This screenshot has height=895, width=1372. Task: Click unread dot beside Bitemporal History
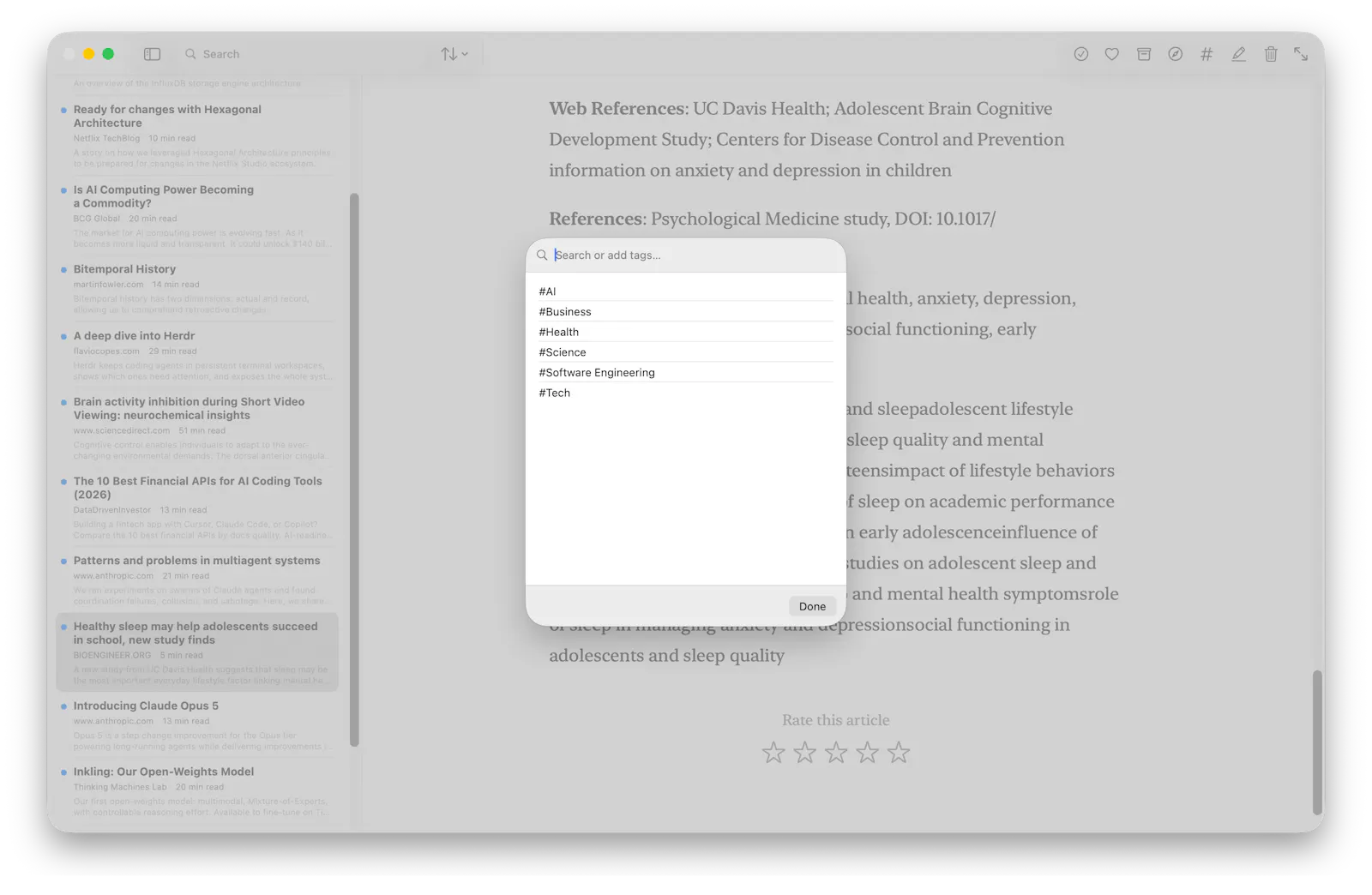pyautogui.click(x=63, y=269)
